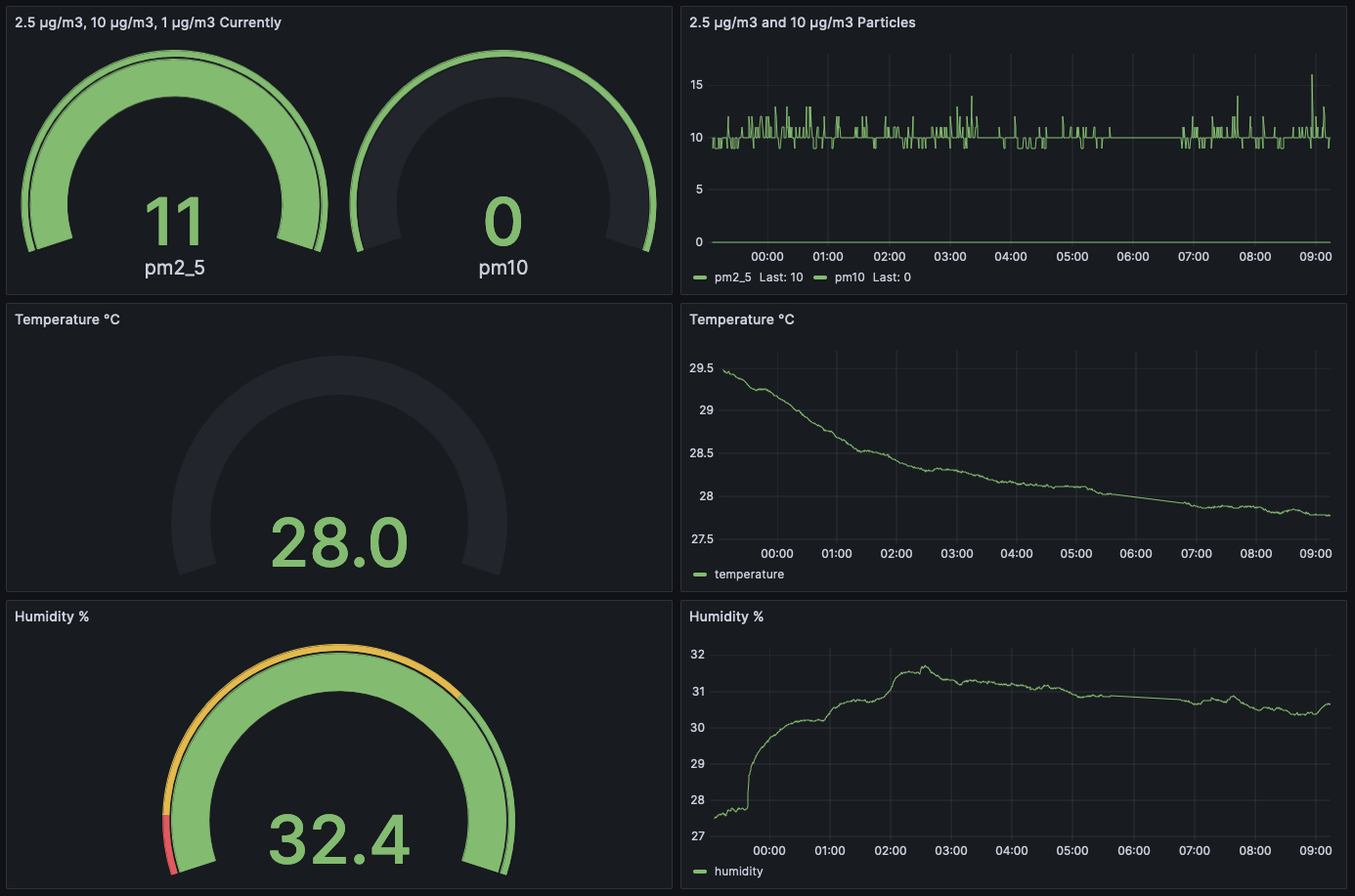This screenshot has height=896, width=1355.
Task: Click the pm10 gauge value 0
Action: (x=503, y=222)
